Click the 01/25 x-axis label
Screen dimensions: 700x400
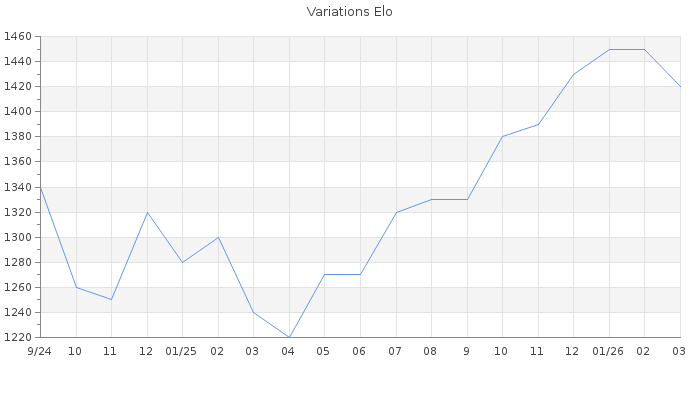182,352
